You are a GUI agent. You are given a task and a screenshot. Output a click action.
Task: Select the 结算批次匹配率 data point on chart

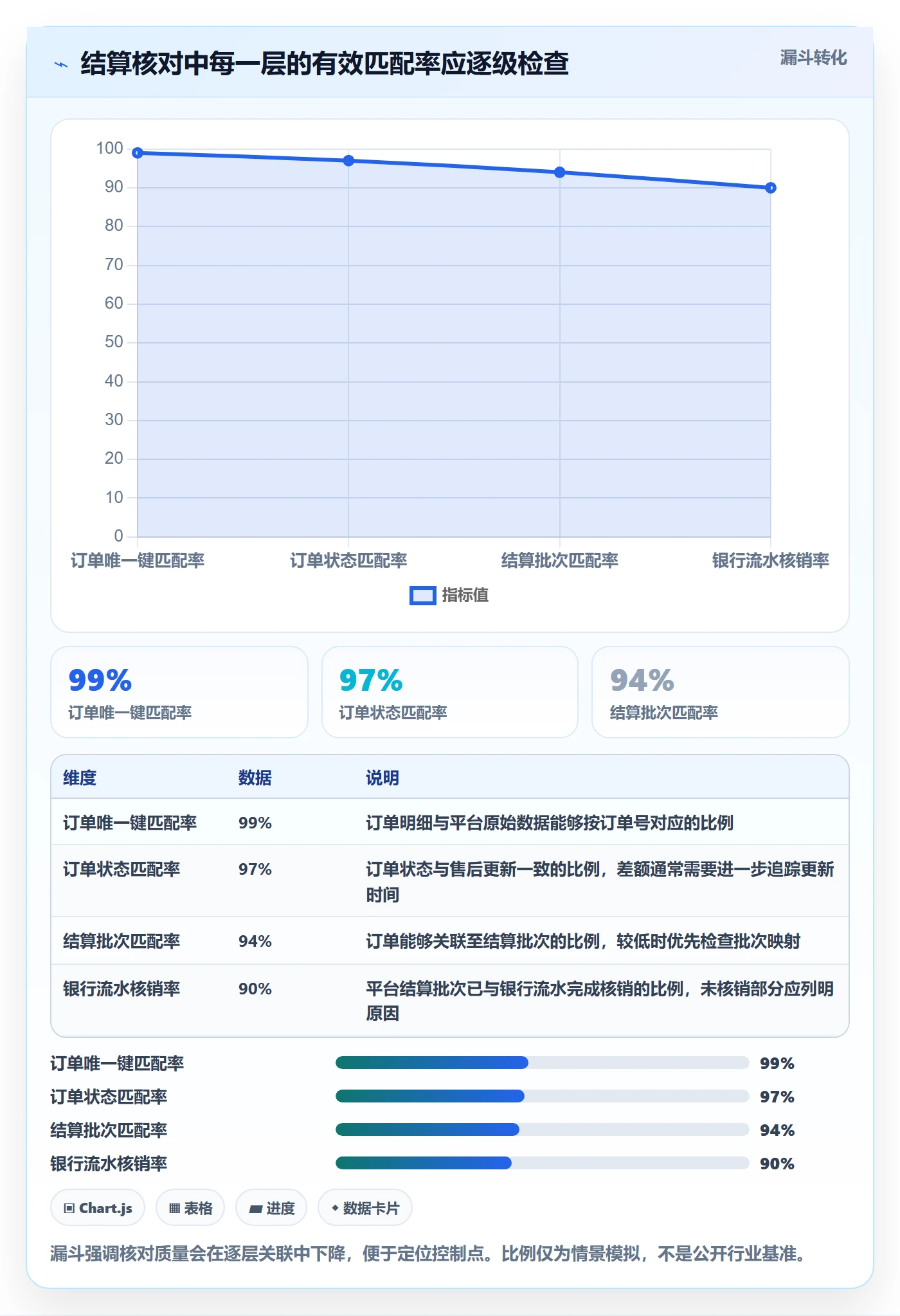(x=560, y=172)
